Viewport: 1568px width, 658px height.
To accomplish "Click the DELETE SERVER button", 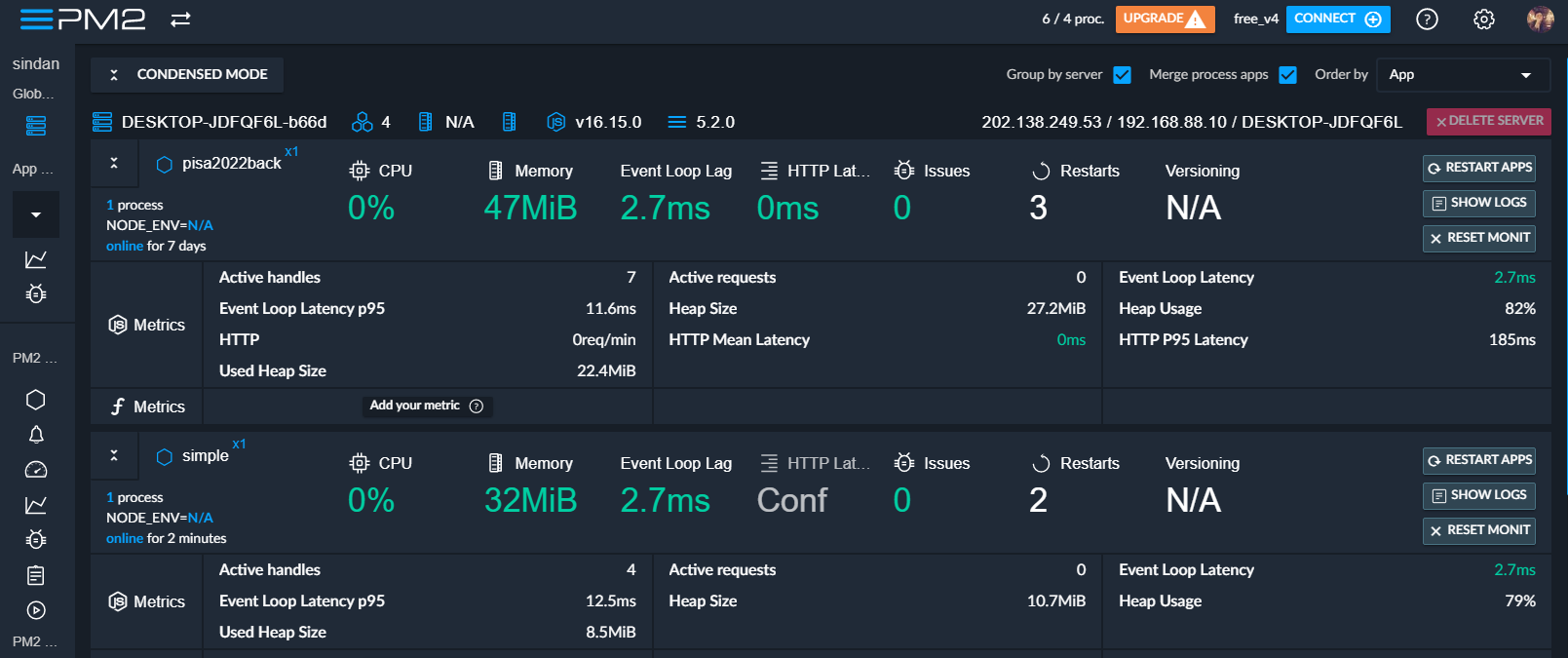I will tap(1488, 121).
